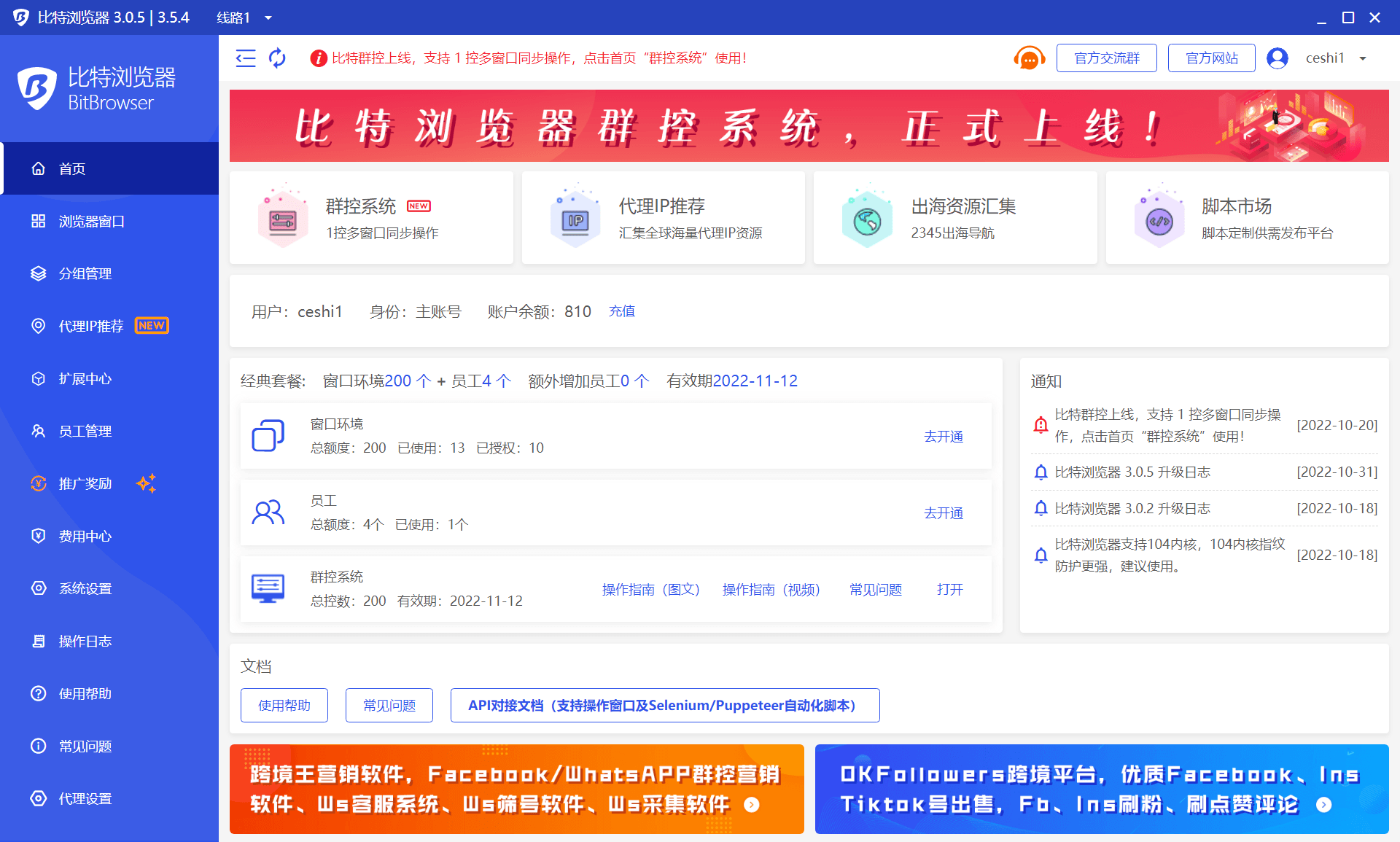Select 浏览器窗口 in the sidebar
1400x842 pixels.
(x=91, y=221)
